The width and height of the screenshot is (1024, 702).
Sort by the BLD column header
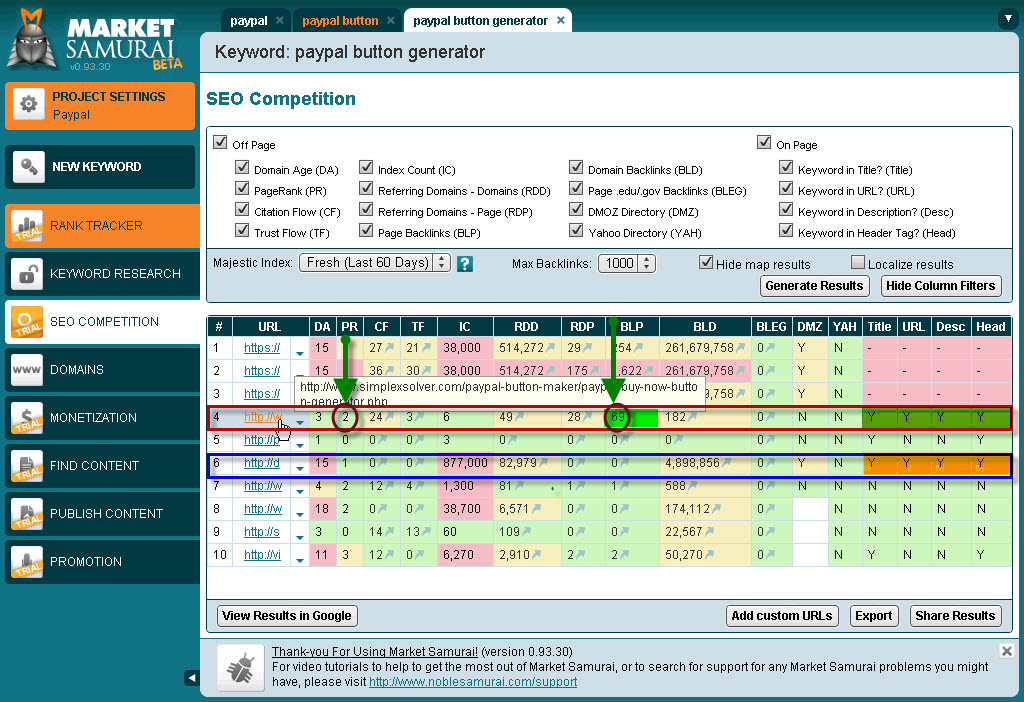705,327
